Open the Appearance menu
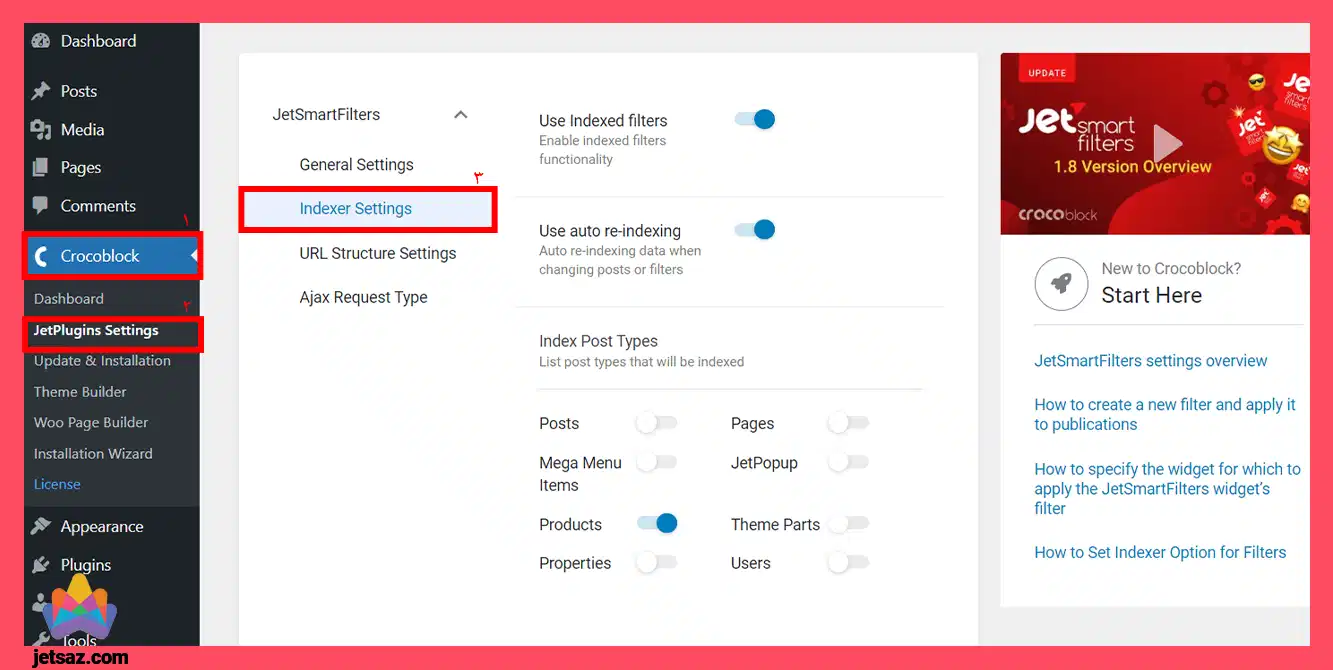Image resolution: width=1333 pixels, height=670 pixels. tap(102, 527)
